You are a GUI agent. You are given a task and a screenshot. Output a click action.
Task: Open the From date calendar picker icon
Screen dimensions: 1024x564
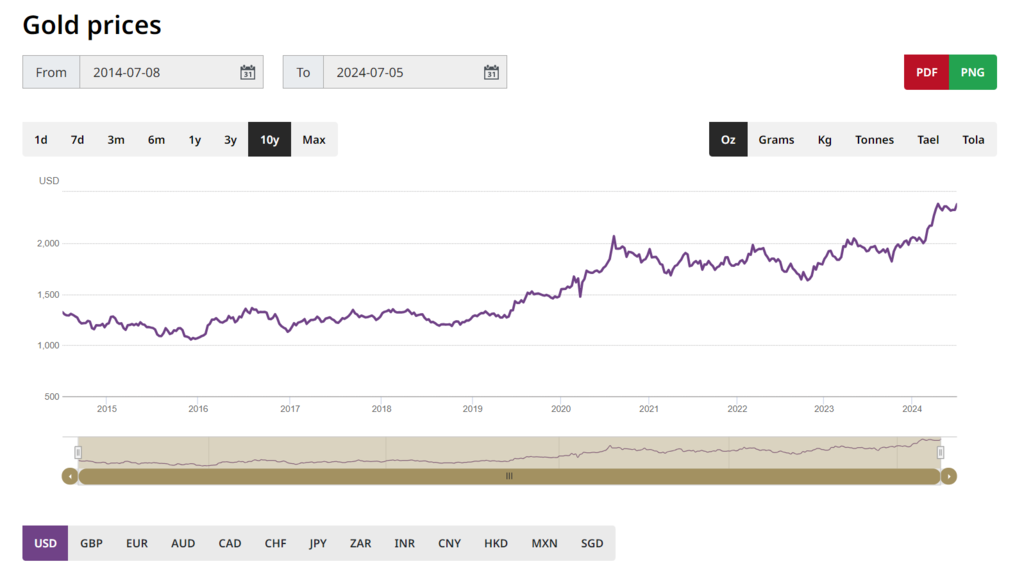click(x=248, y=72)
